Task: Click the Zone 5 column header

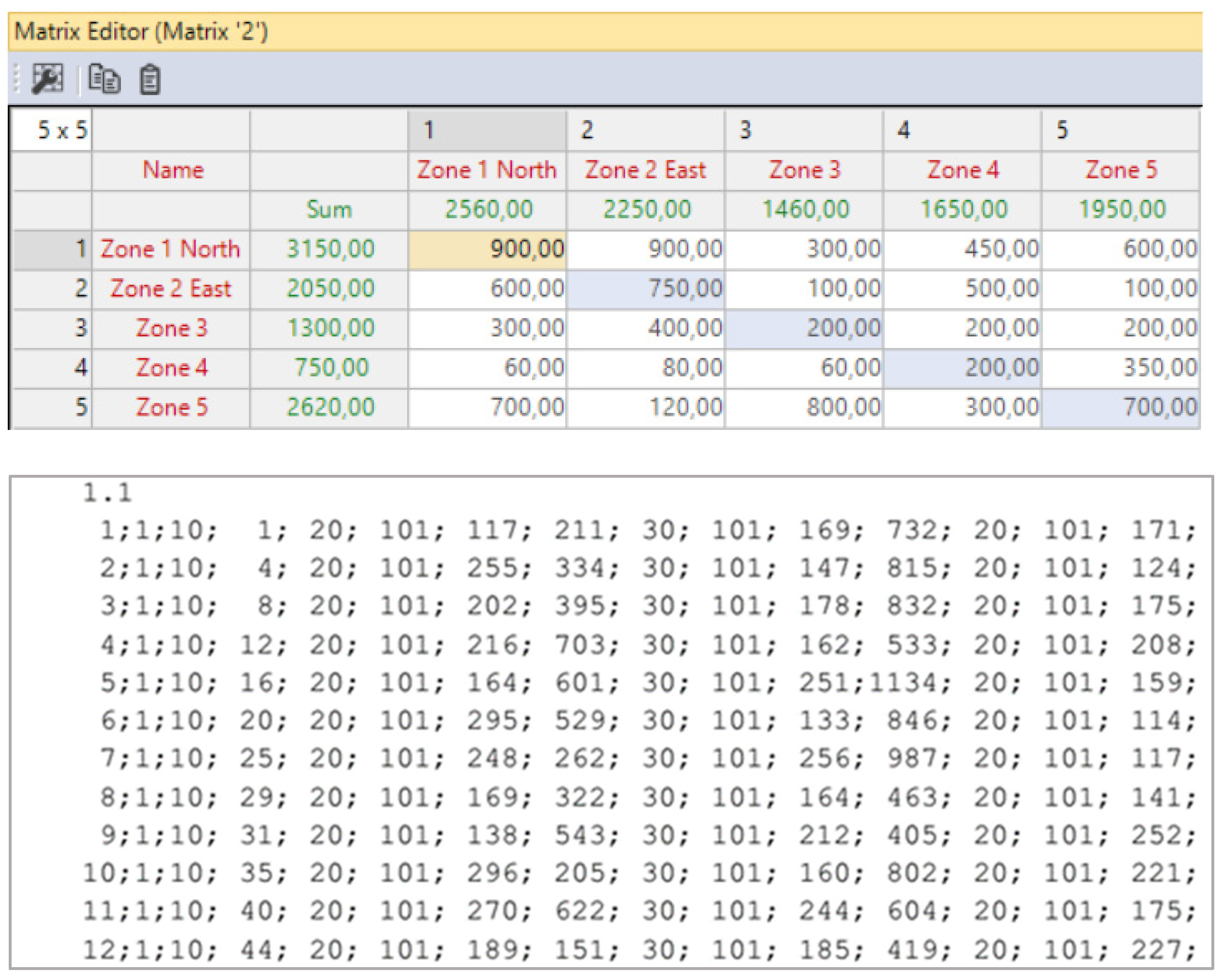Action: pyautogui.click(x=1120, y=169)
